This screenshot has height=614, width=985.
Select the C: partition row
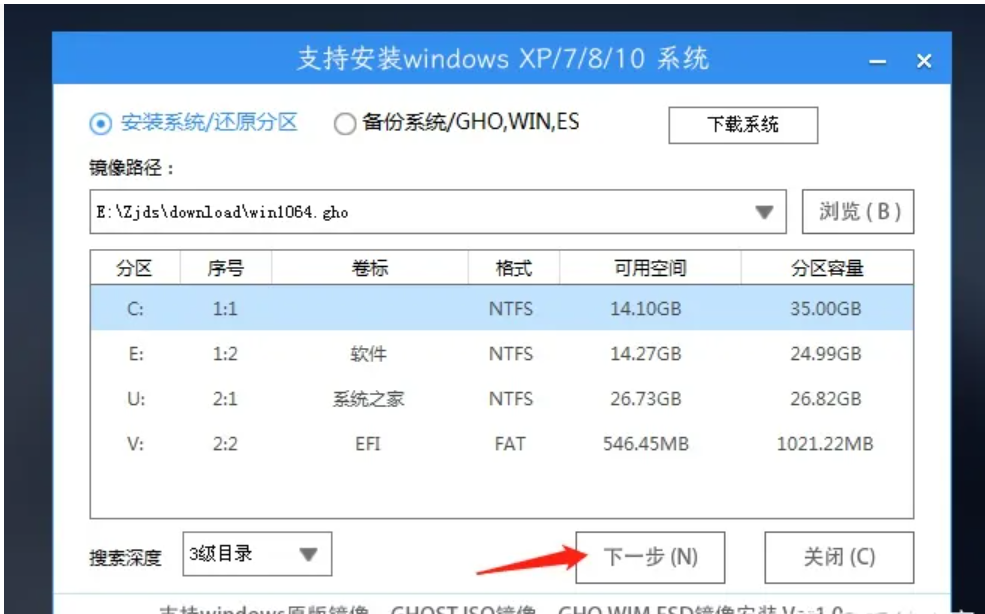click(500, 309)
